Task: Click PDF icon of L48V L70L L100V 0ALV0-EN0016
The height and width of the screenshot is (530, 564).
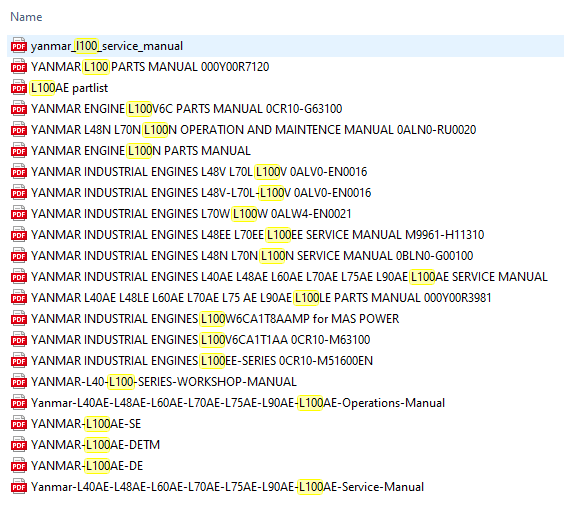Action: tap(19, 172)
